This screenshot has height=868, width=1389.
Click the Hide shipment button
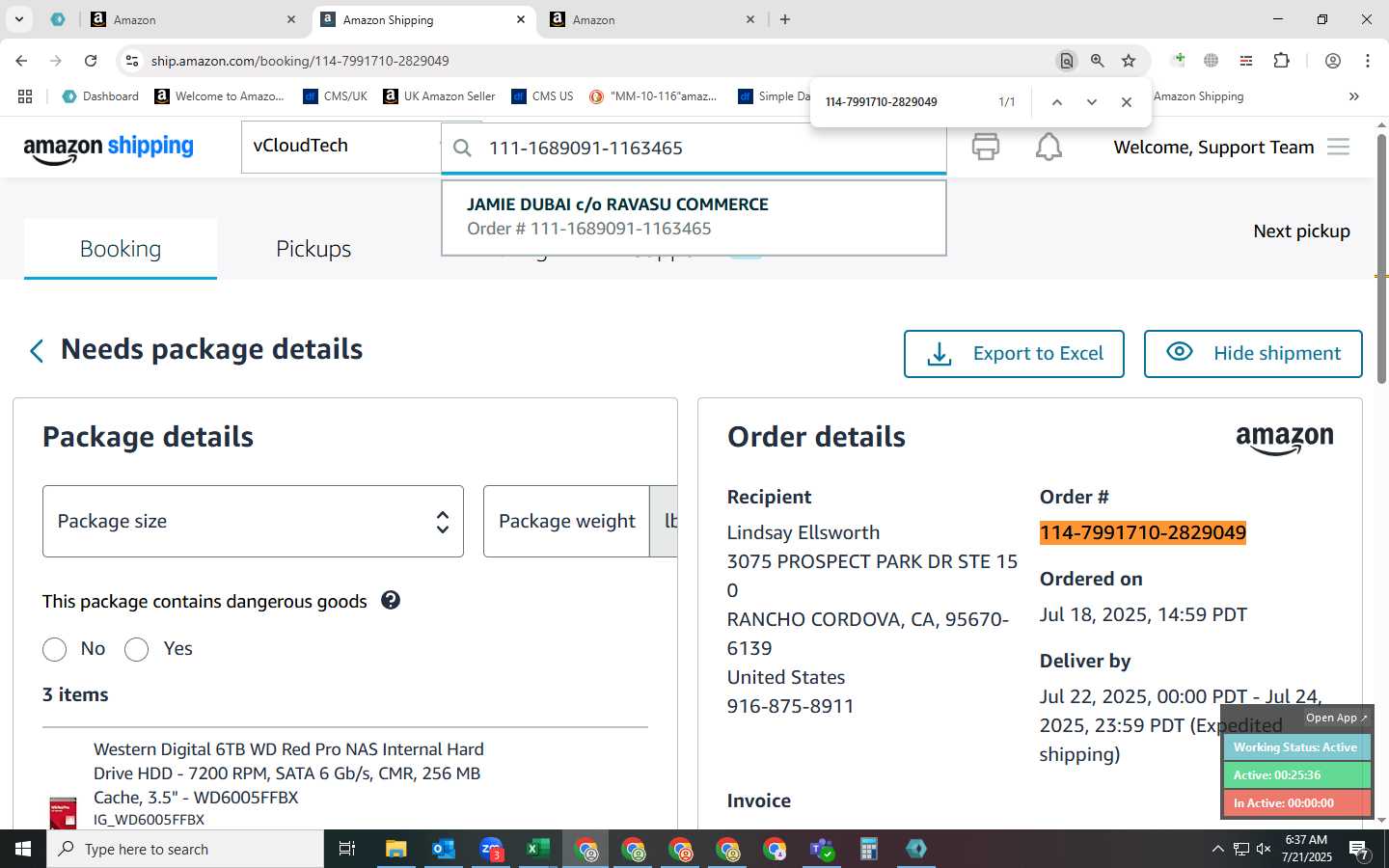point(1253,354)
